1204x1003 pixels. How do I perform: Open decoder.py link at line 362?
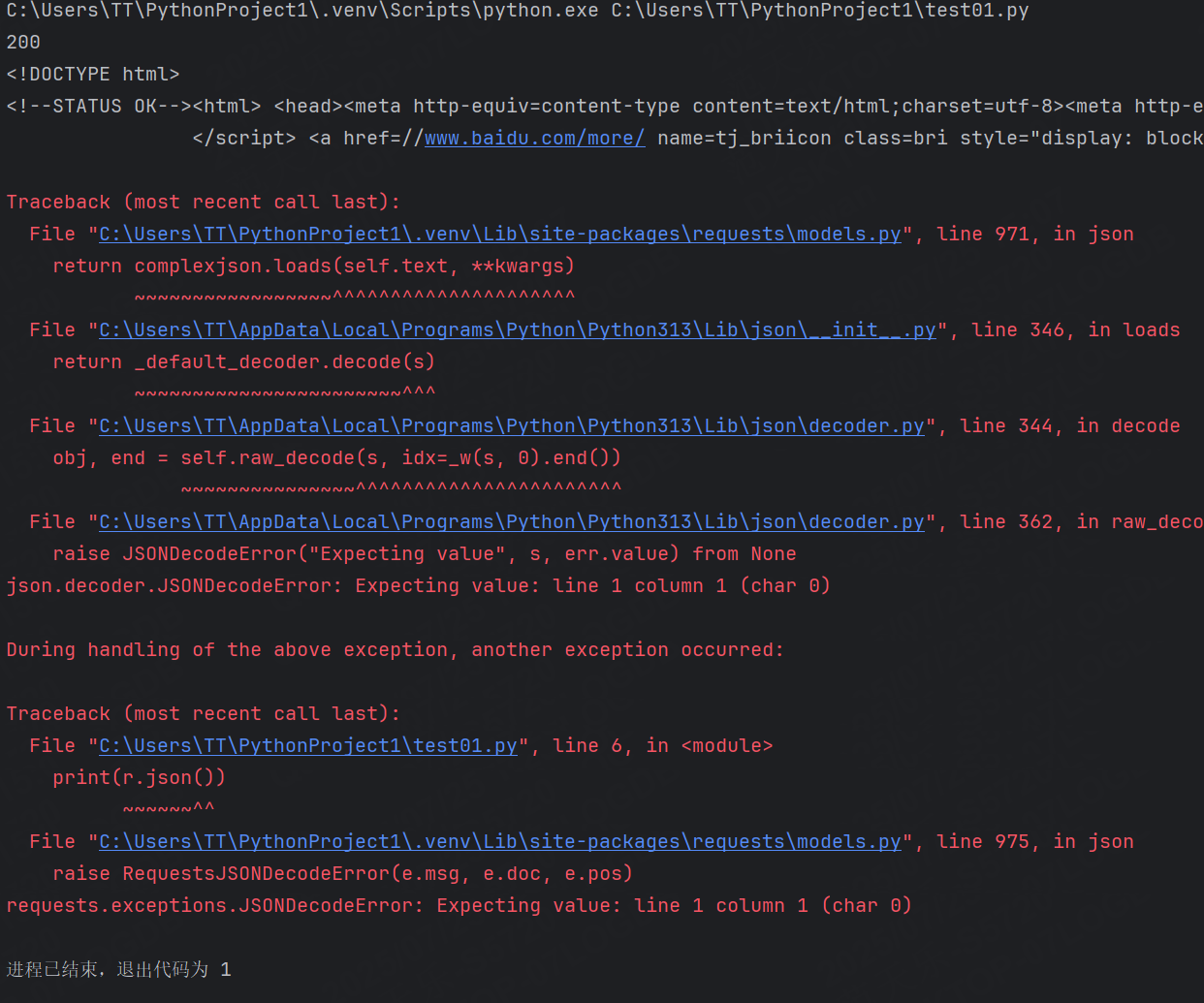512,521
